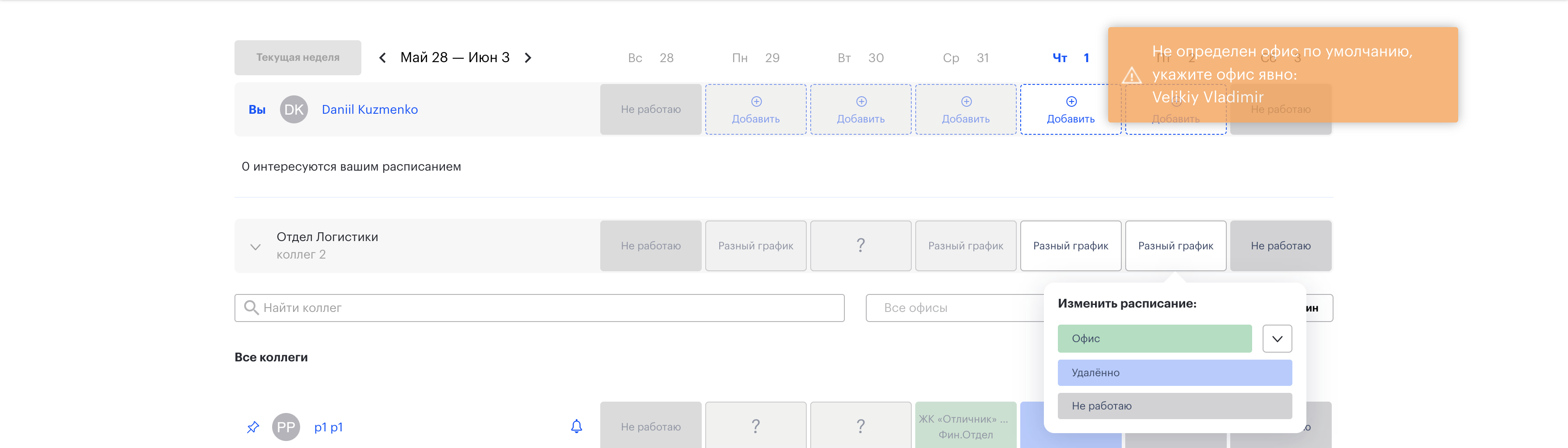
Task: Click Отдел Логистики Friday 'Разный график' cell
Action: tap(1176, 246)
